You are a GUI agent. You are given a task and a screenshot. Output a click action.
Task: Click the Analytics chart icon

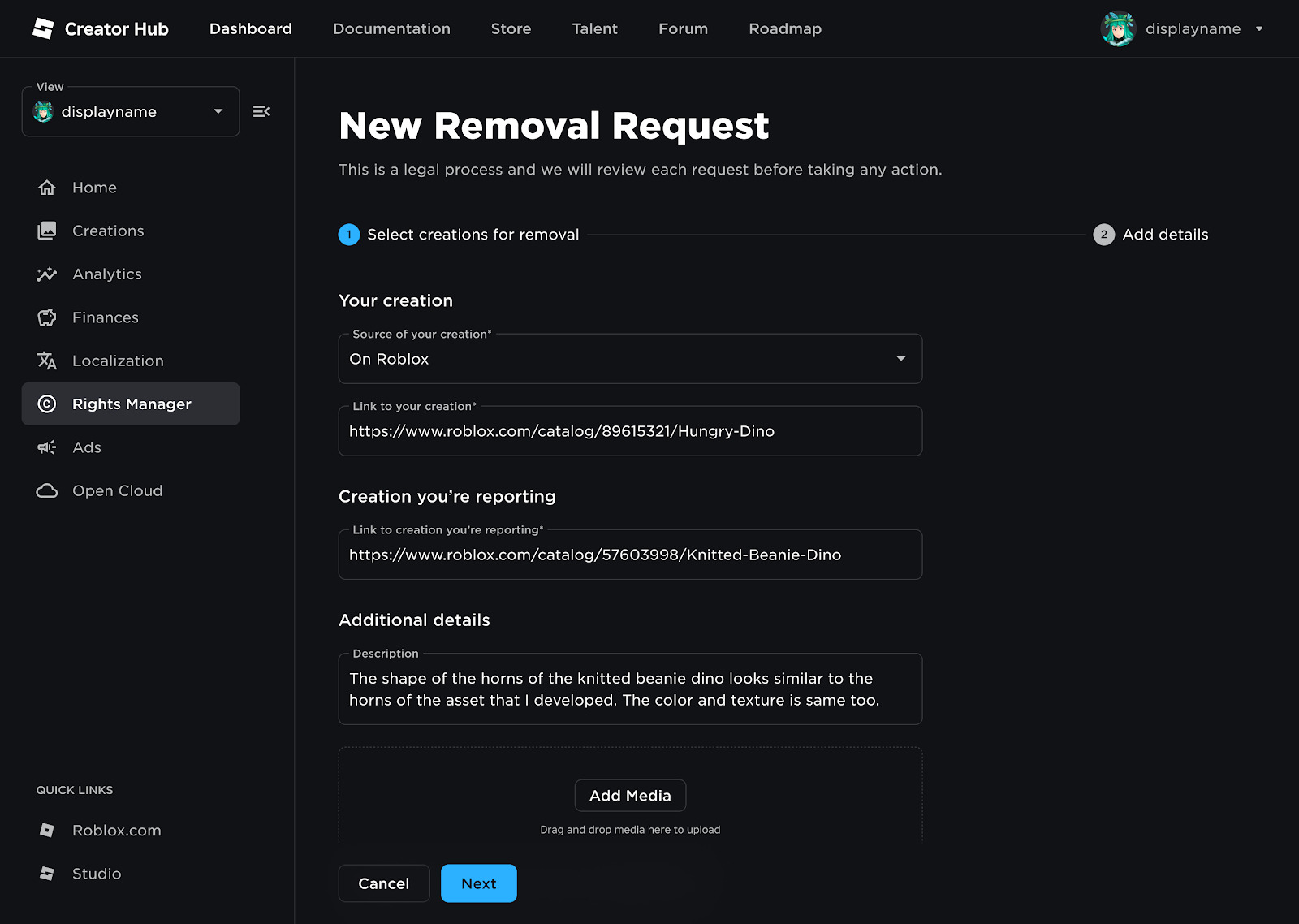47,274
